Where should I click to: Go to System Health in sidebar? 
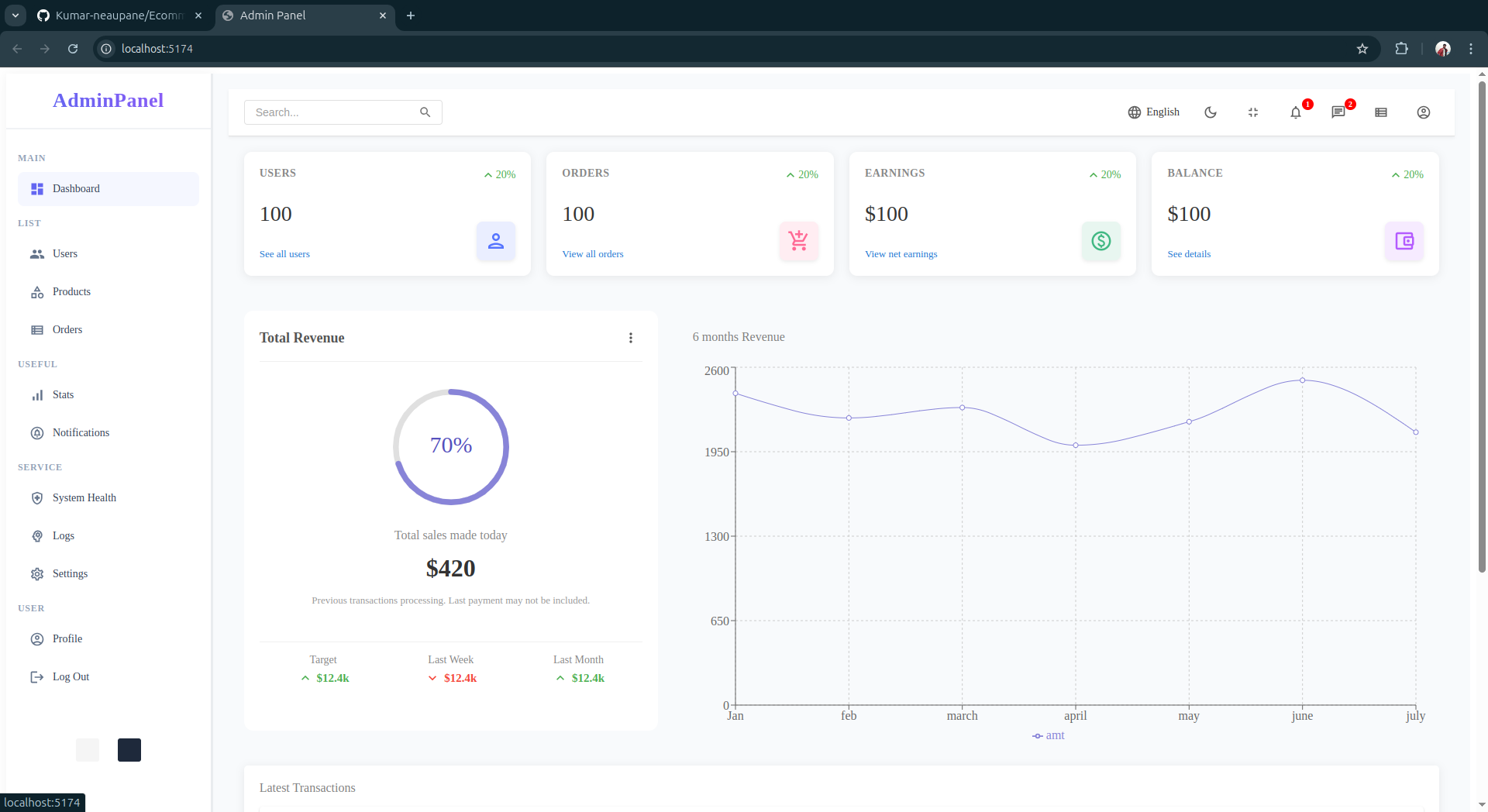84,498
